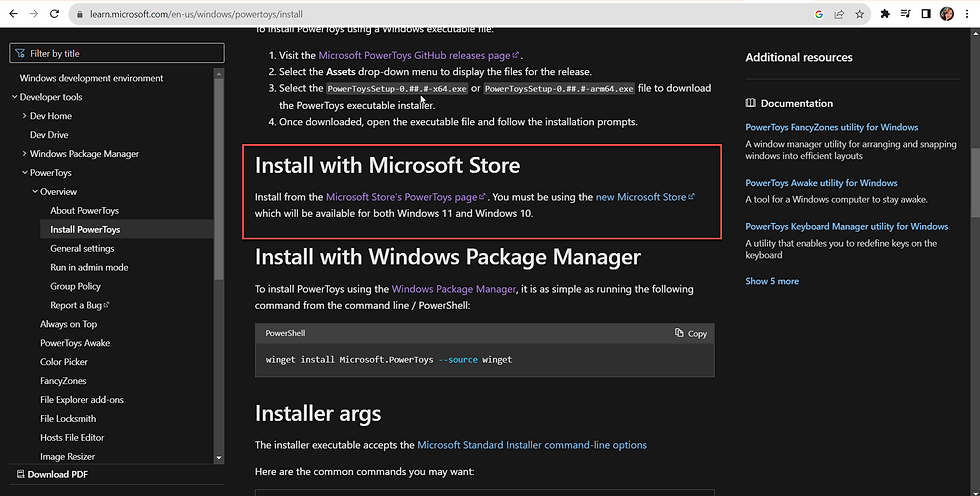The width and height of the screenshot is (980, 496).
Task: Click the Google icon in the address bar
Action: click(x=819, y=15)
